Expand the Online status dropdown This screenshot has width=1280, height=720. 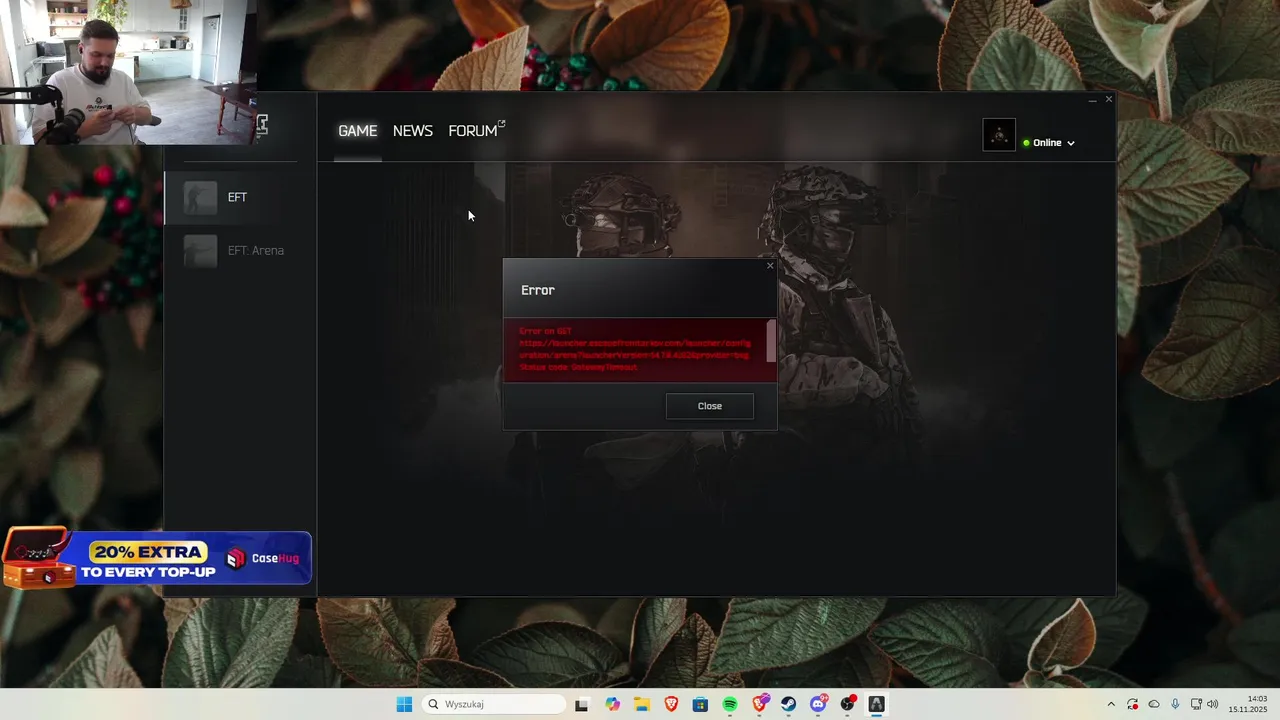coord(1048,143)
